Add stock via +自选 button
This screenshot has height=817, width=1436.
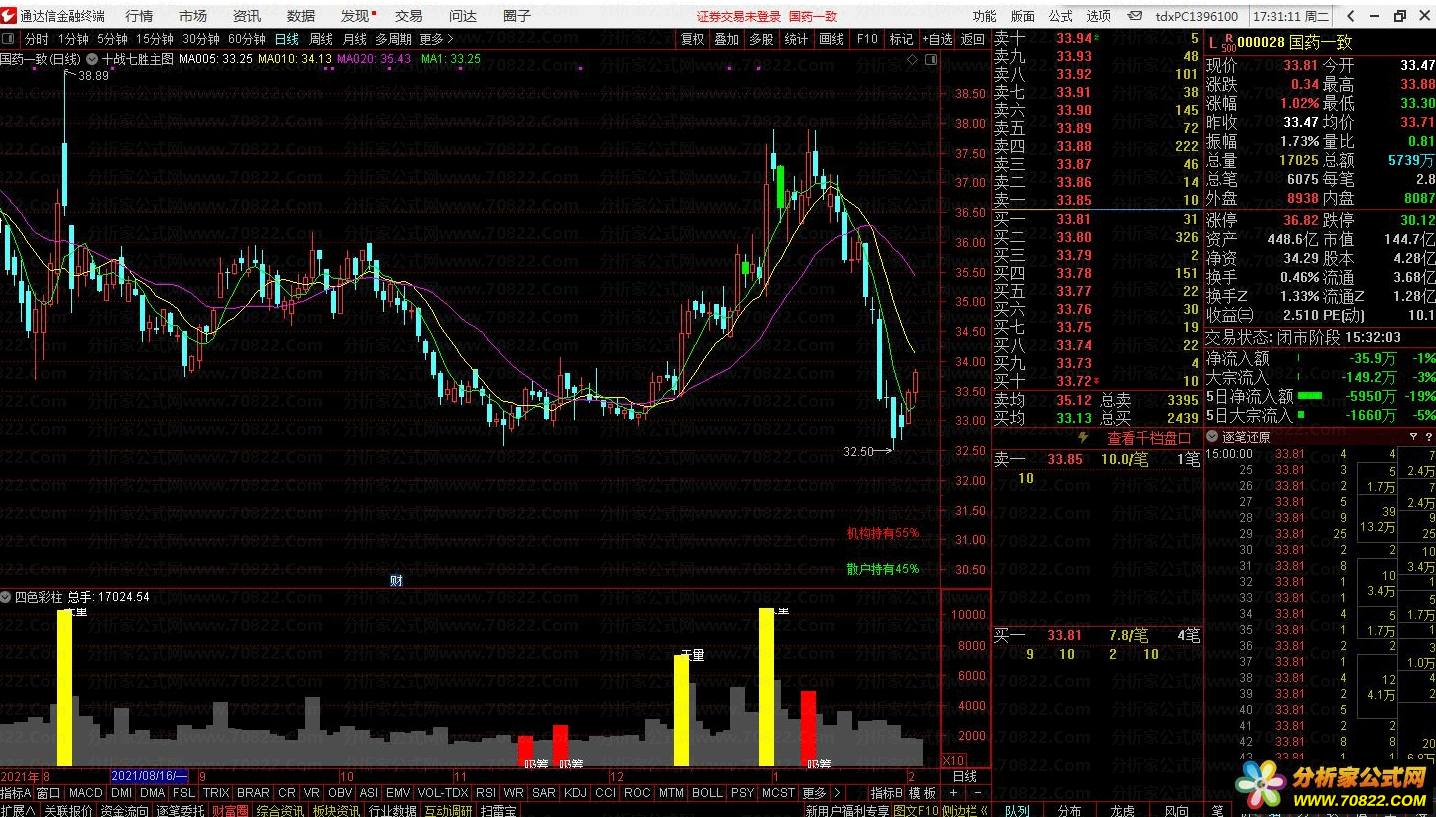(937, 39)
